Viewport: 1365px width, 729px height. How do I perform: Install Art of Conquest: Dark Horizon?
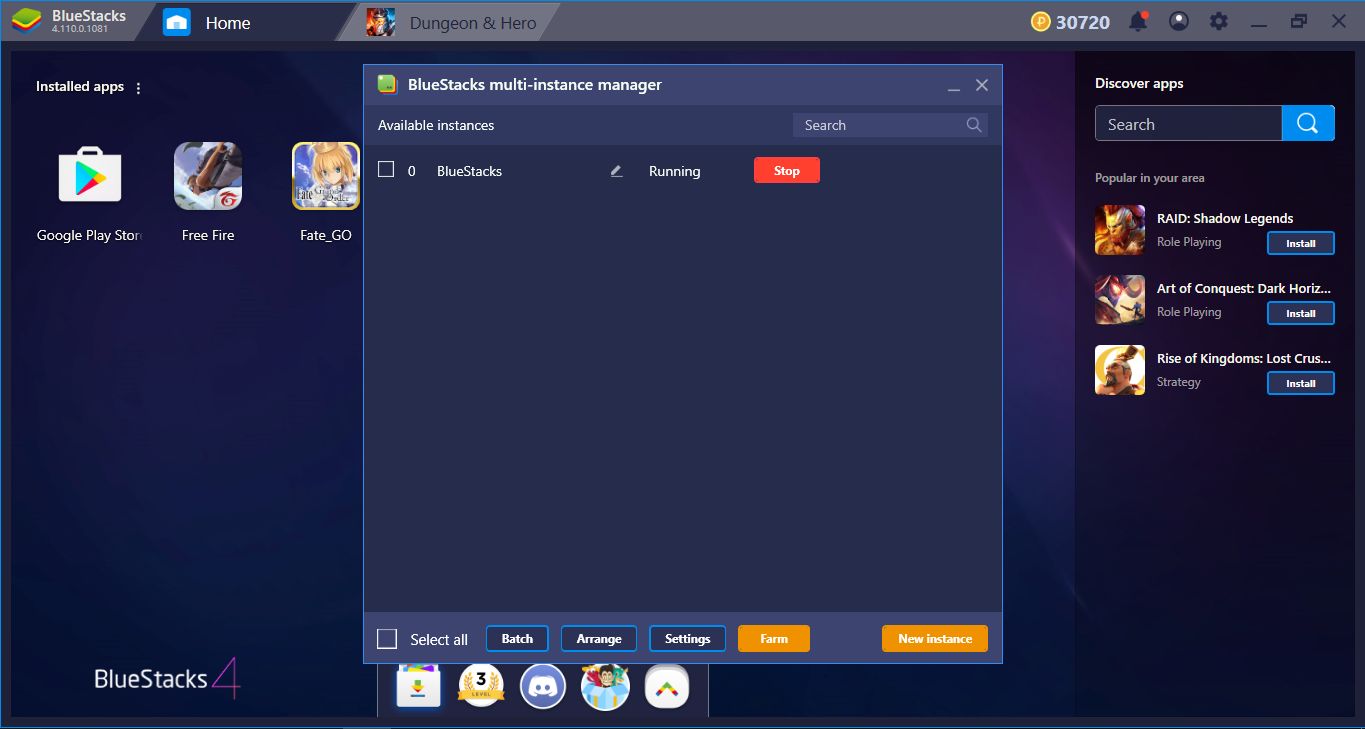(1301, 314)
